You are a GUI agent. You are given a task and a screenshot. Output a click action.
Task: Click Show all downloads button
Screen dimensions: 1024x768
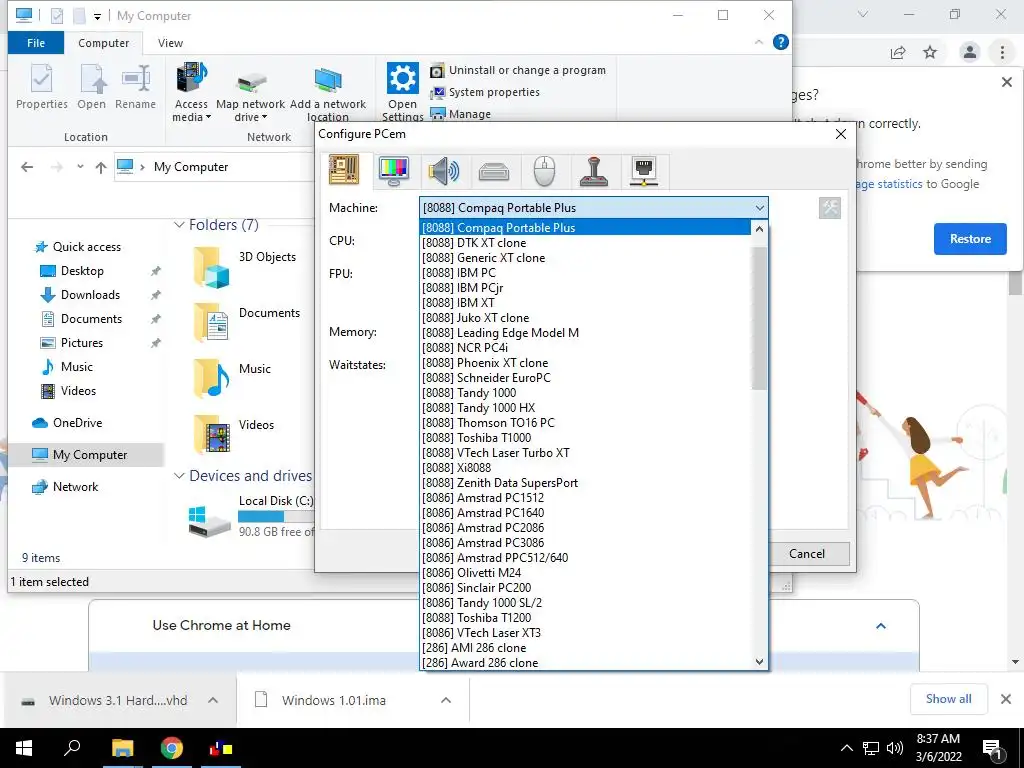[948, 699]
